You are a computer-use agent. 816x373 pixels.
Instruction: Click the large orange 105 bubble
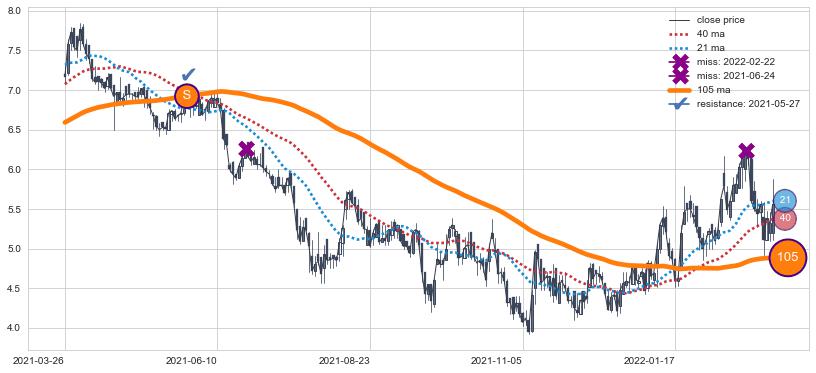pos(787,257)
